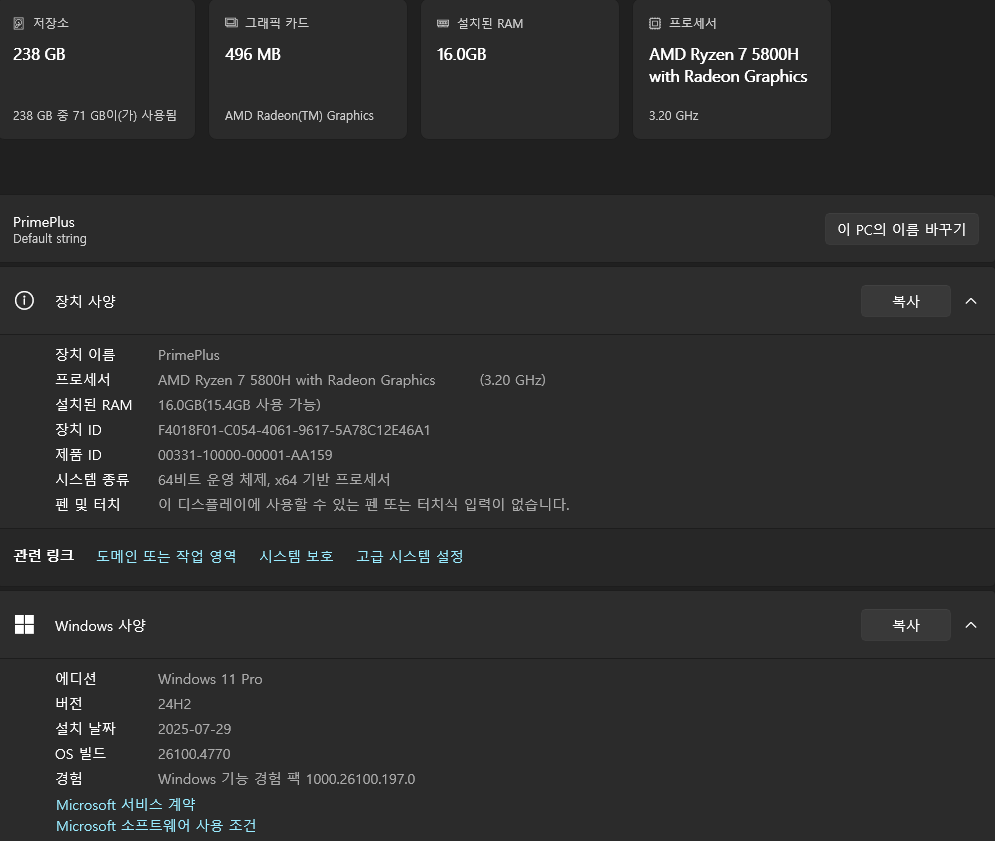Click the 제품 ID label

coord(78,455)
